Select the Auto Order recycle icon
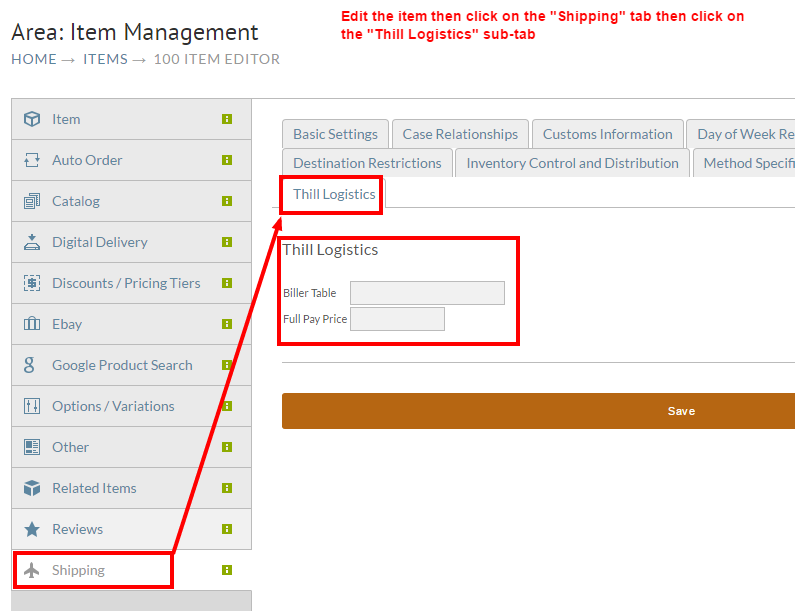Image resolution: width=795 pixels, height=611 pixels. pyautogui.click(x=32, y=160)
